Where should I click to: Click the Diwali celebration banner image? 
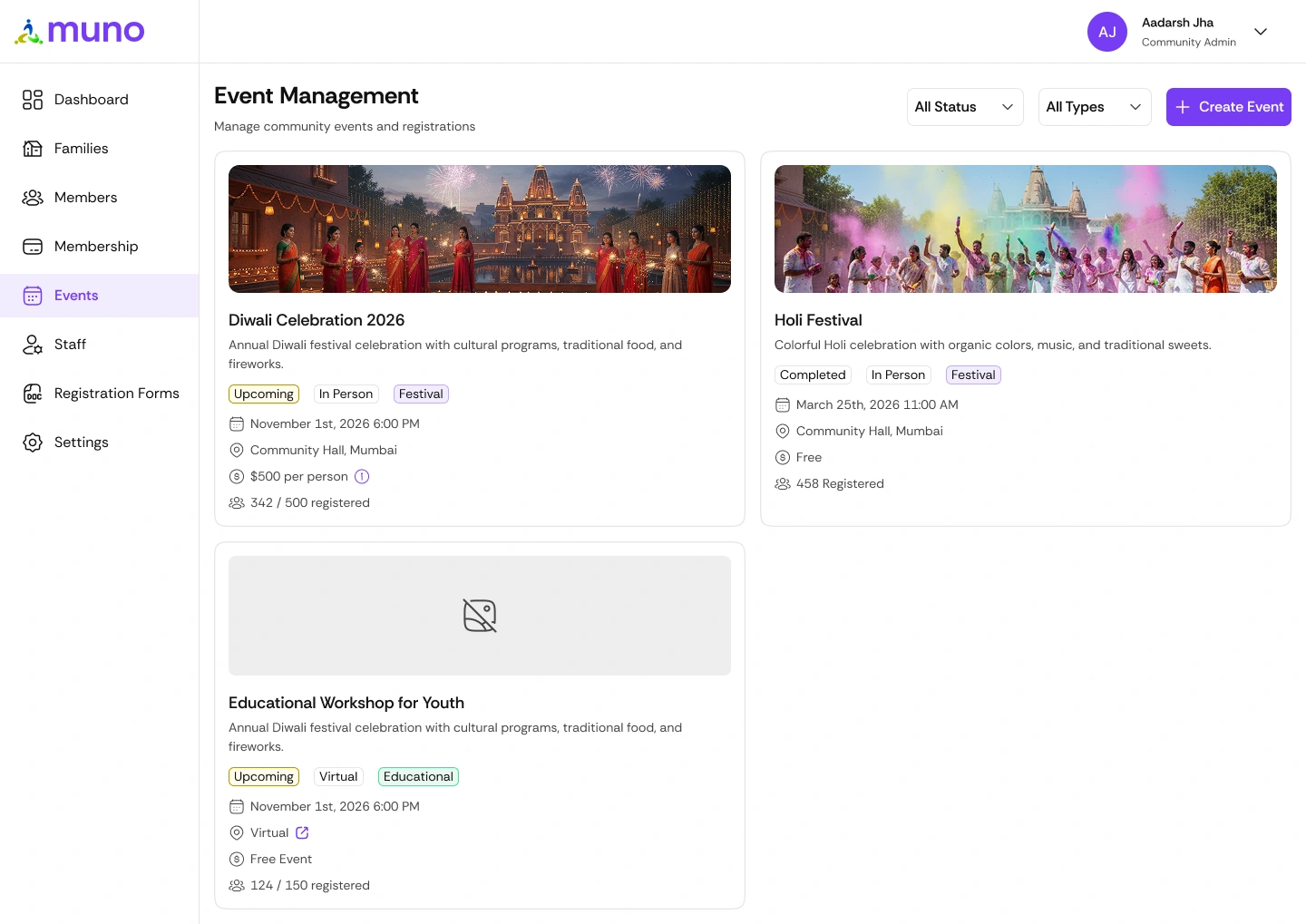480,229
